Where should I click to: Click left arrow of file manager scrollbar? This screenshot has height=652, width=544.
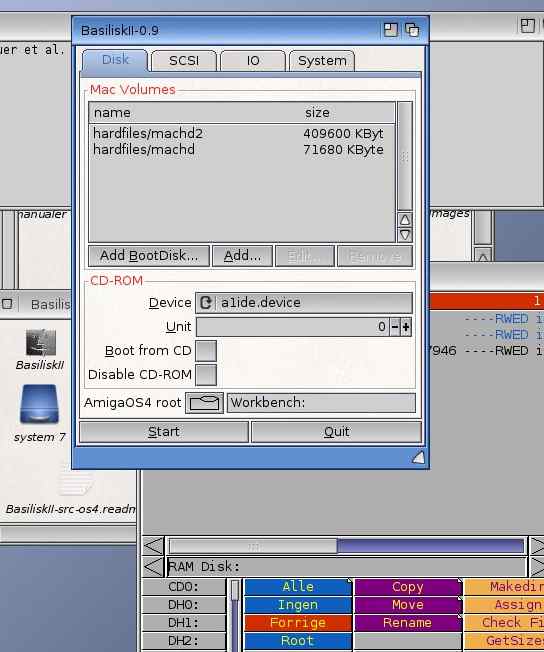(153, 546)
